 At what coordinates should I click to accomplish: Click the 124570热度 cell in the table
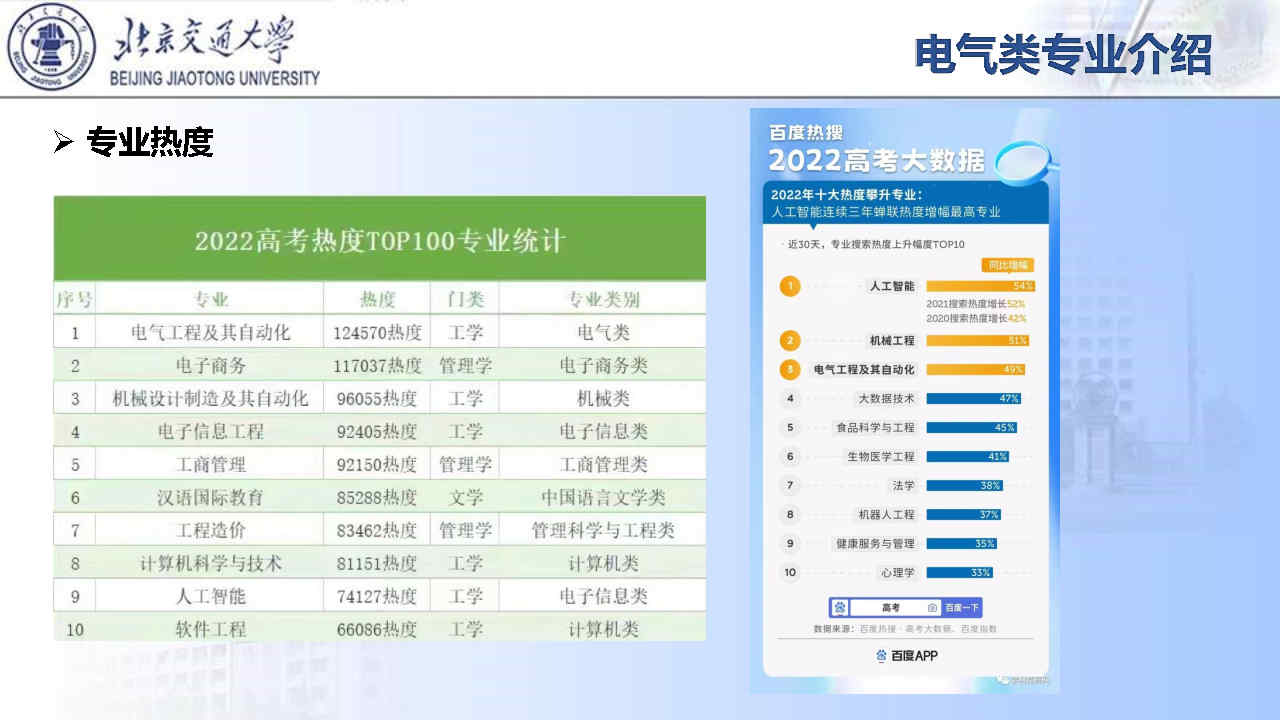377,332
